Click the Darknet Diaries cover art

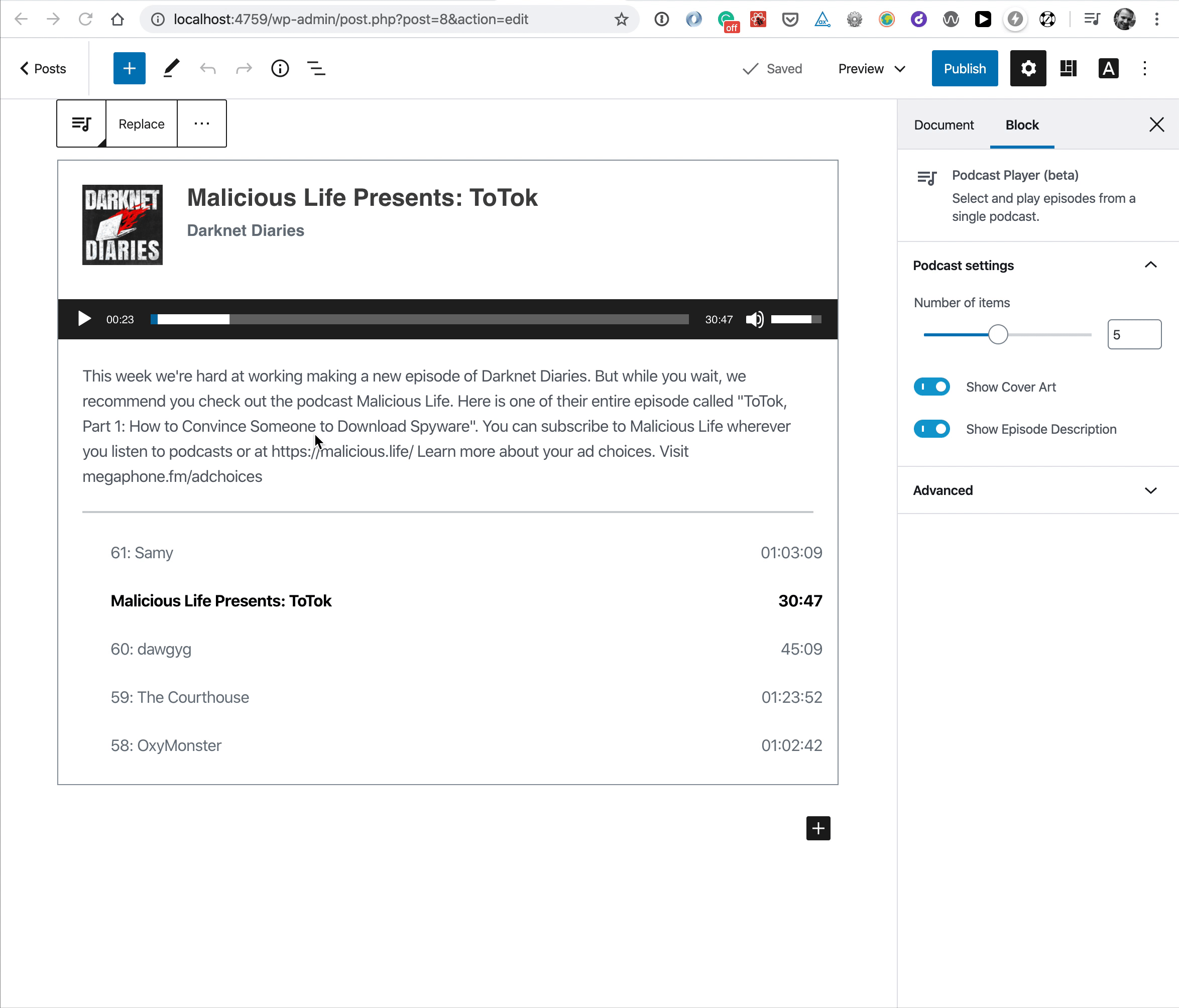coord(123,225)
